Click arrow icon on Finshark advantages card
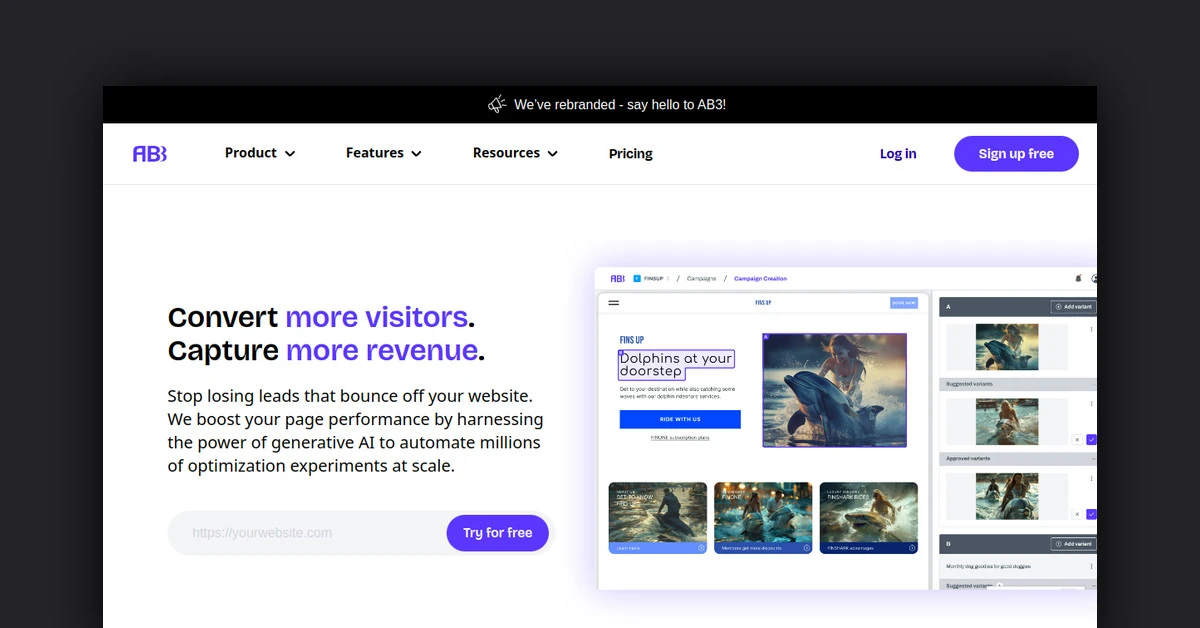The height and width of the screenshot is (628, 1200). [x=912, y=548]
